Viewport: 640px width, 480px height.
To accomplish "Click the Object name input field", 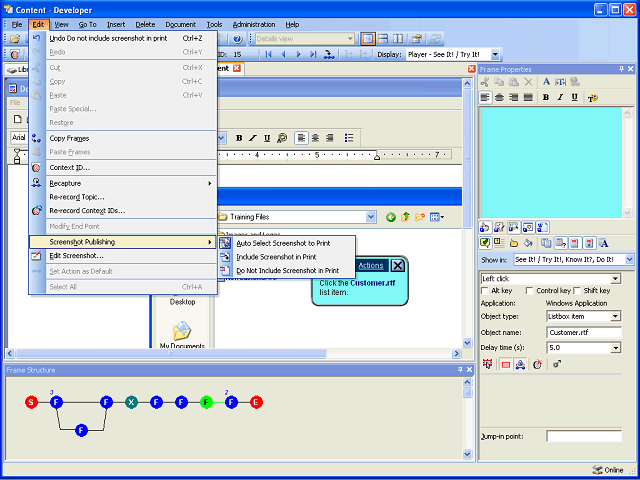I will pos(584,332).
